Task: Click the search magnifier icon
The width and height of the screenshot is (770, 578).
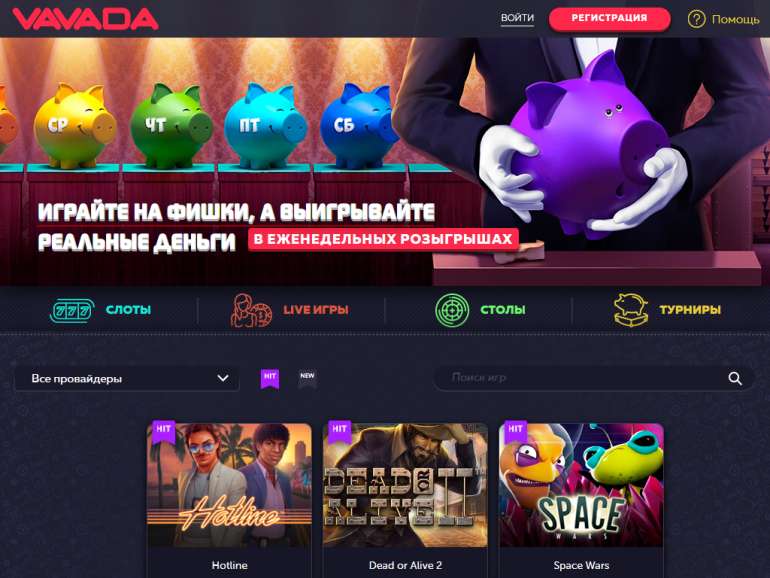Action: click(735, 378)
